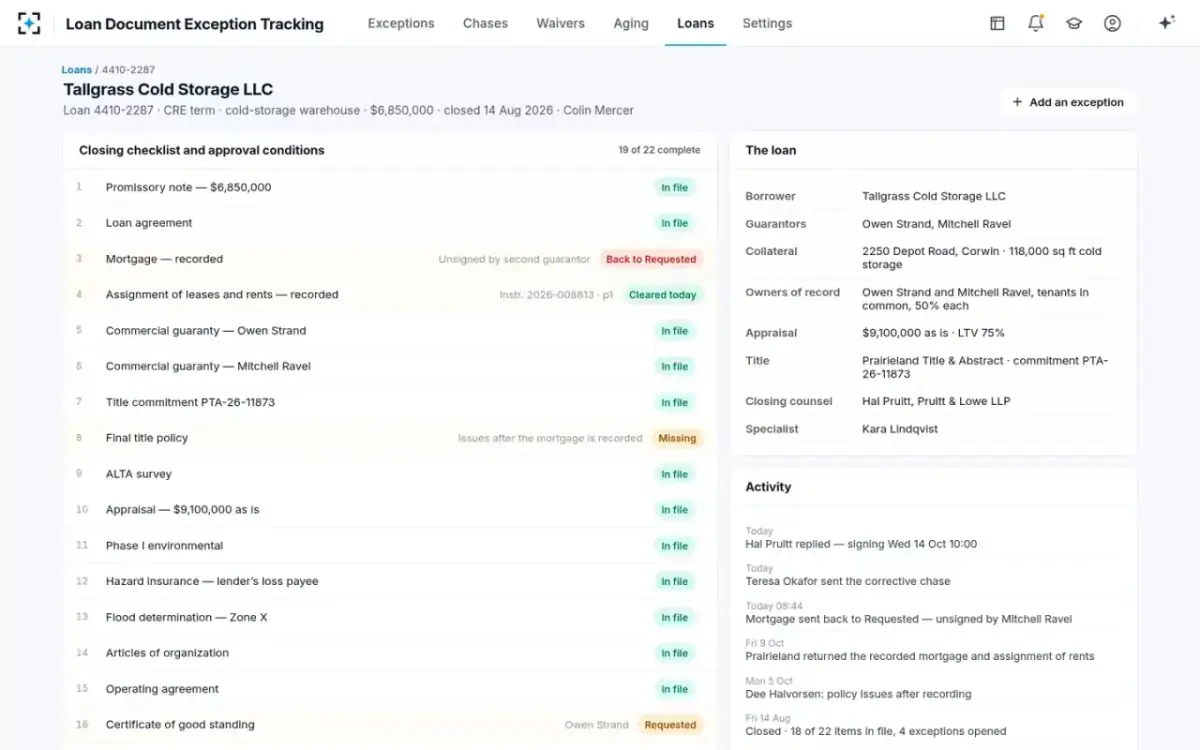Open the Loan agreement checklist row
This screenshot has width=1200, height=750.
point(390,223)
